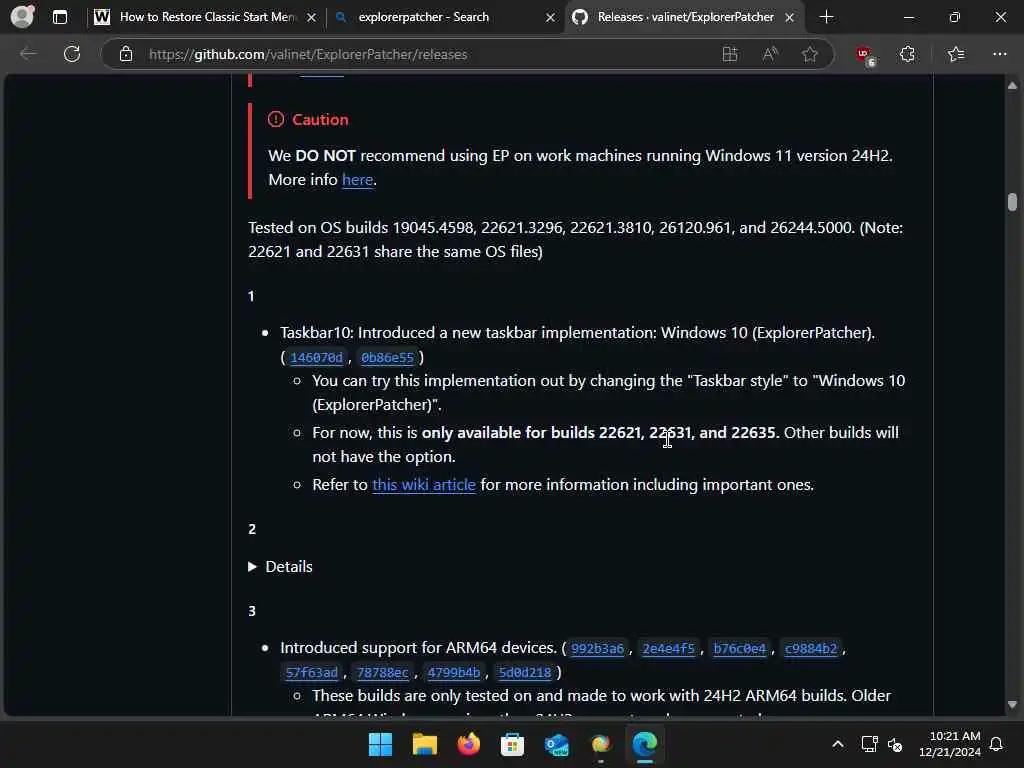Open the notifications bell icon
Image resolution: width=1024 pixels, height=768 pixels.
coord(997,744)
